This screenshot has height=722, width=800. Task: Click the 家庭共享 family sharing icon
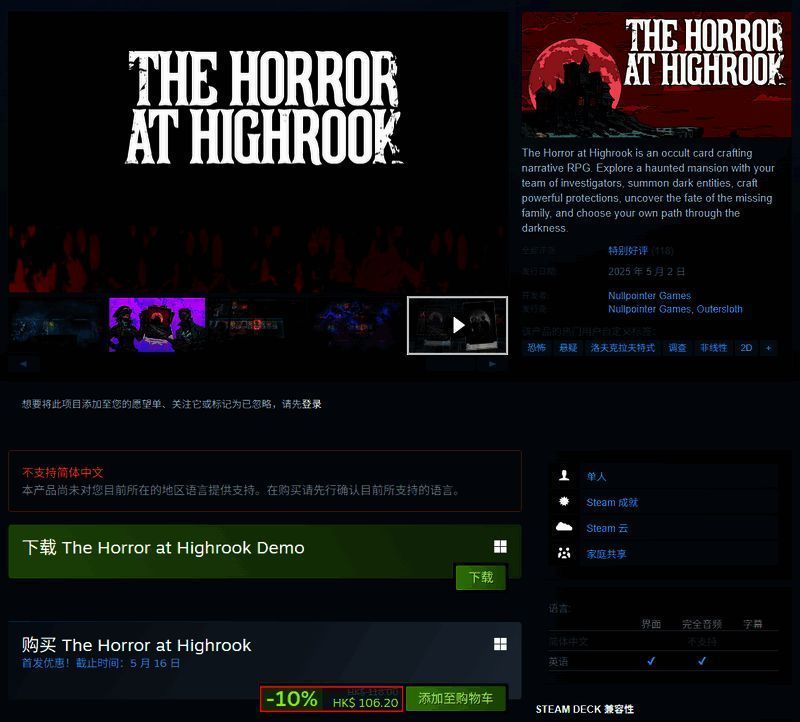point(565,554)
